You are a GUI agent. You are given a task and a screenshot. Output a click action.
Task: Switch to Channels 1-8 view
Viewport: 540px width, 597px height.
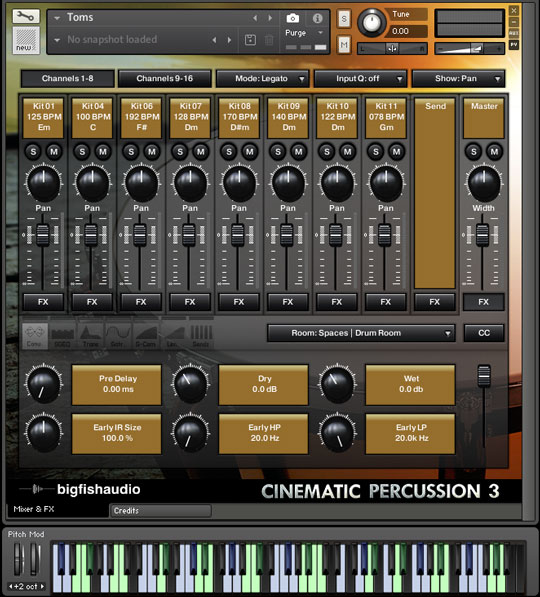click(x=67, y=79)
